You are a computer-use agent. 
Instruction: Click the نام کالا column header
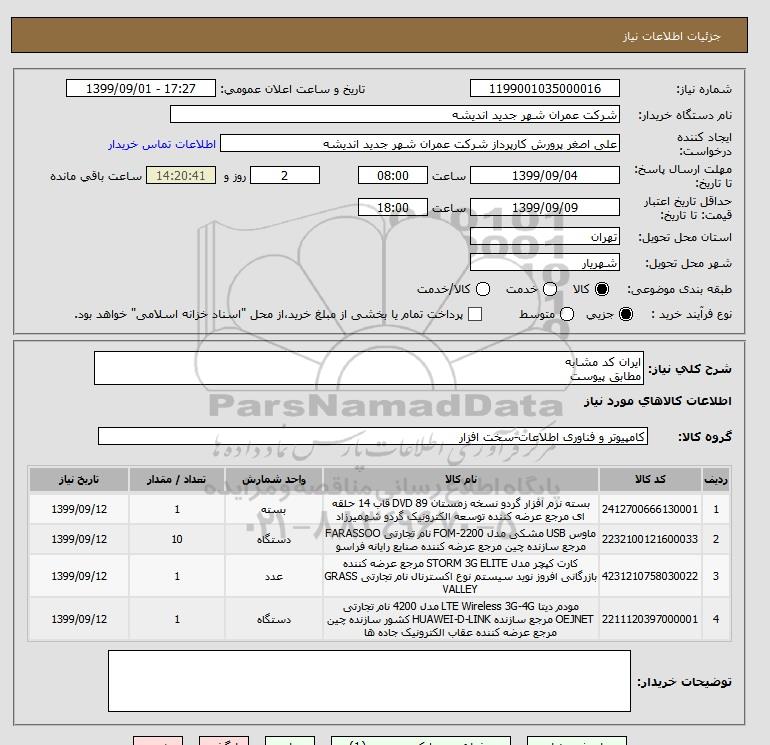[x=461, y=479]
